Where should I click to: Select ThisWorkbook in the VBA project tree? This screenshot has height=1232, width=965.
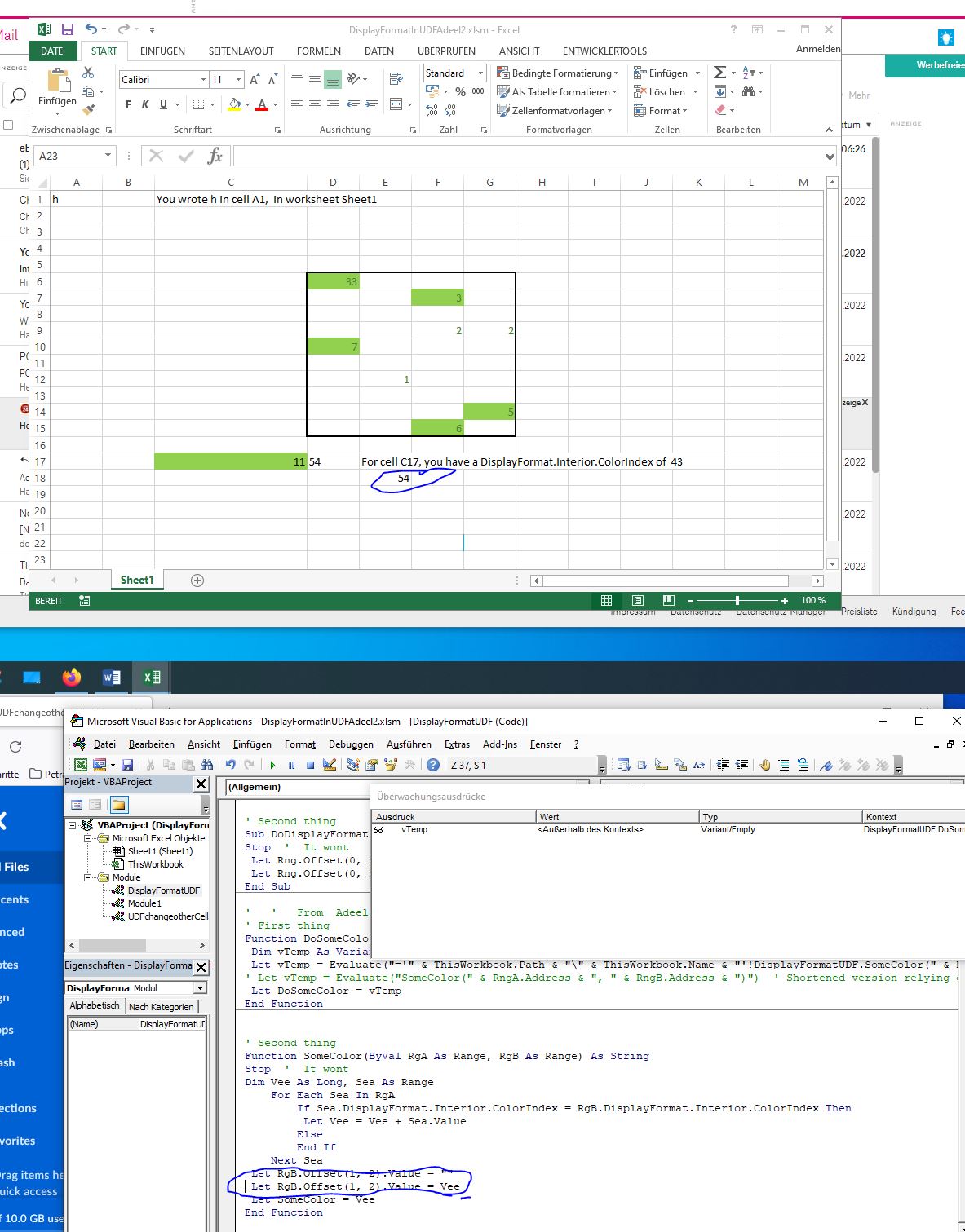click(155, 864)
